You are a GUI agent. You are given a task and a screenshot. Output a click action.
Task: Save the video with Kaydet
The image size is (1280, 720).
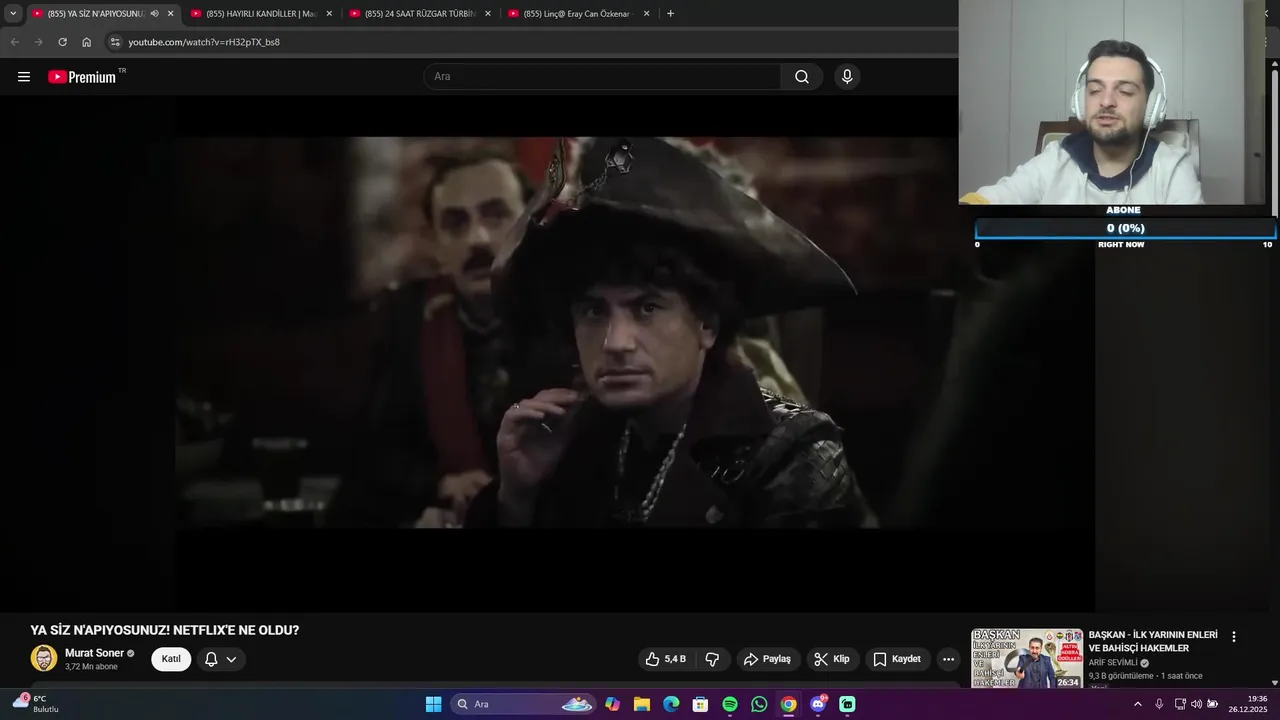897,659
